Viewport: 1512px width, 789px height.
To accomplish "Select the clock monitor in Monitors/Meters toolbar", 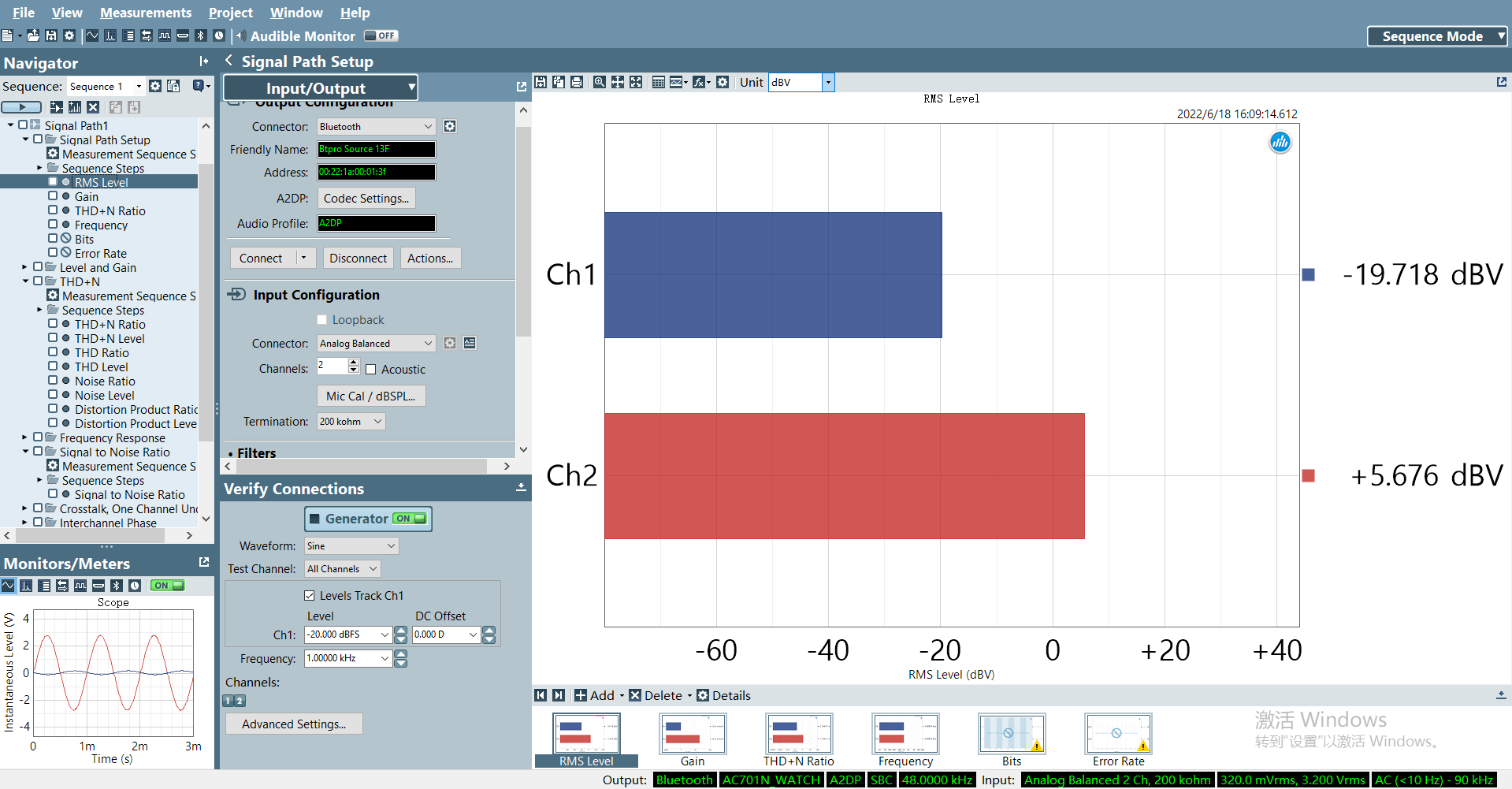I will click(x=135, y=586).
